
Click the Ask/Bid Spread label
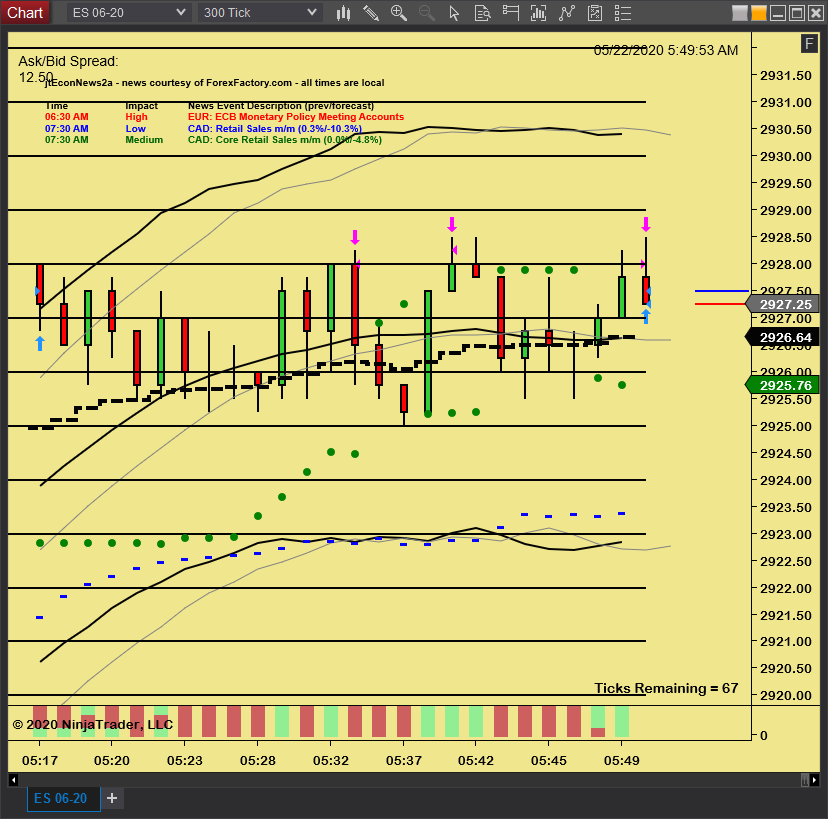click(x=68, y=61)
